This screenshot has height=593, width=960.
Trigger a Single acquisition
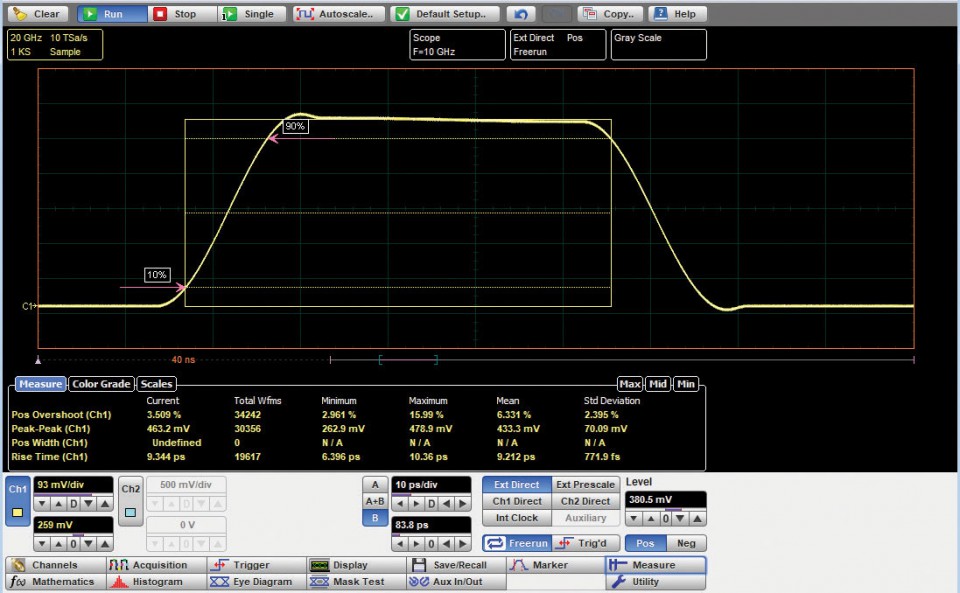pos(248,14)
